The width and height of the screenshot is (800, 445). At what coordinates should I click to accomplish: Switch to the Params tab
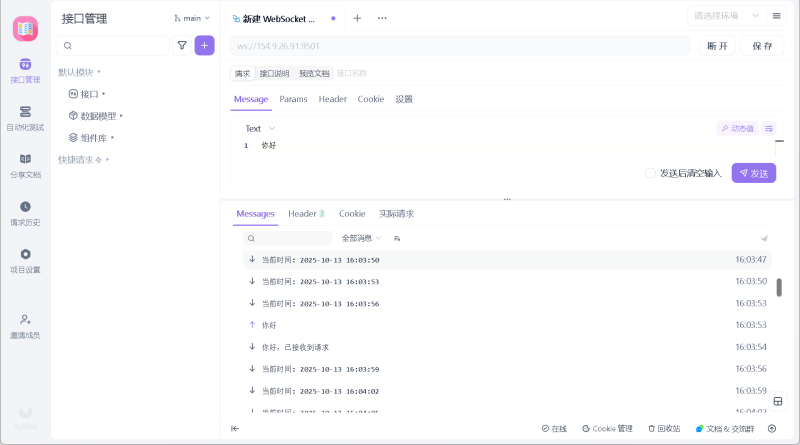coord(293,99)
